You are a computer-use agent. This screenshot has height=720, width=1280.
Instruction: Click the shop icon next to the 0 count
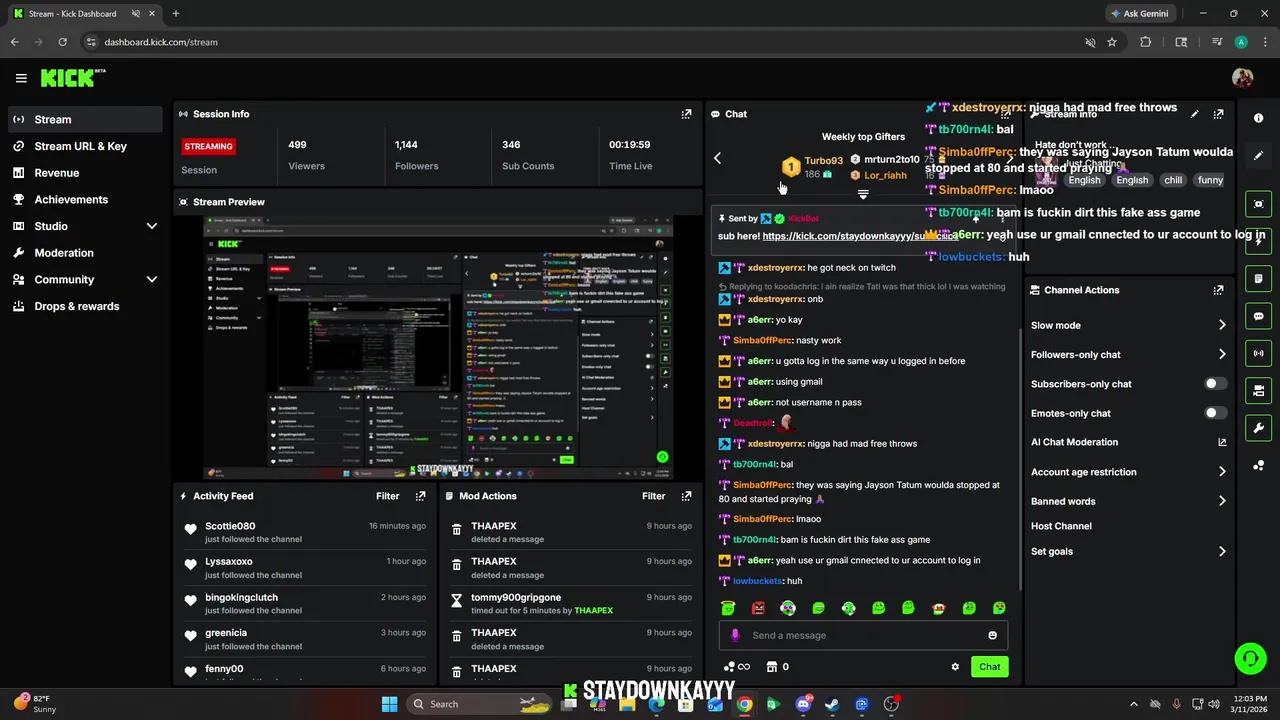click(x=771, y=667)
